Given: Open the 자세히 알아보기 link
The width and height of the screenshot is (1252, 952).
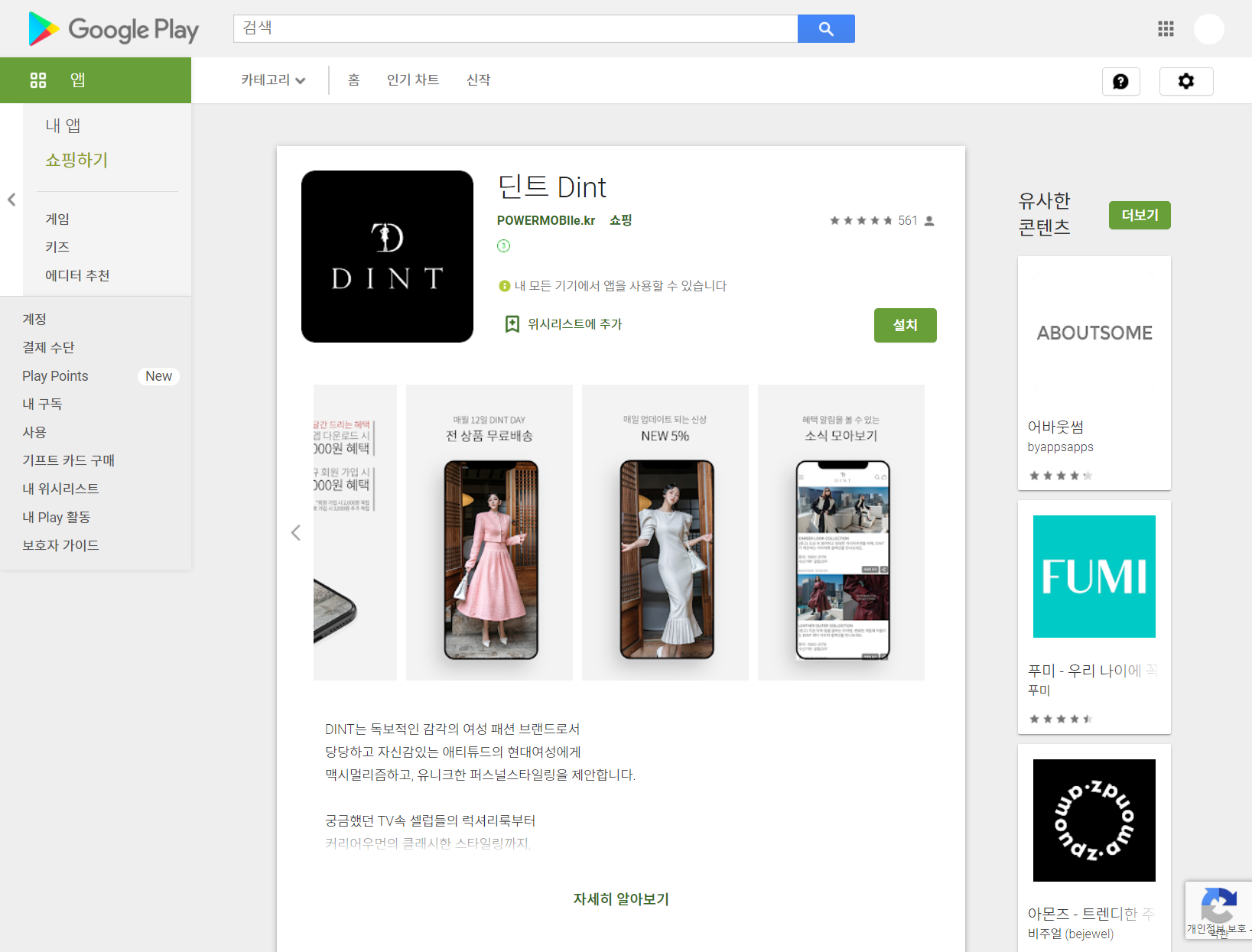Looking at the screenshot, I should [620, 899].
